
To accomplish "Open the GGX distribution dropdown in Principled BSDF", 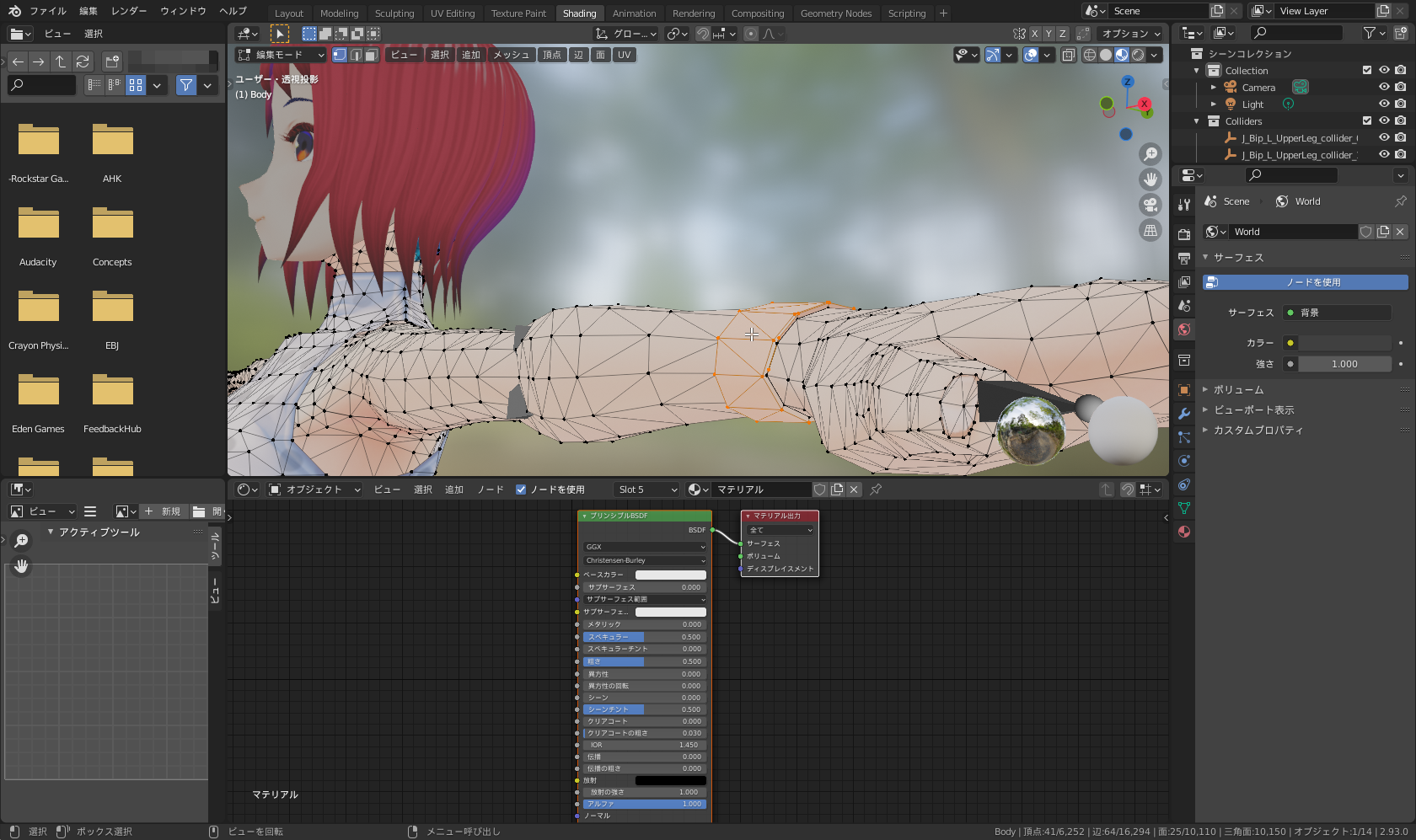I will [646, 547].
